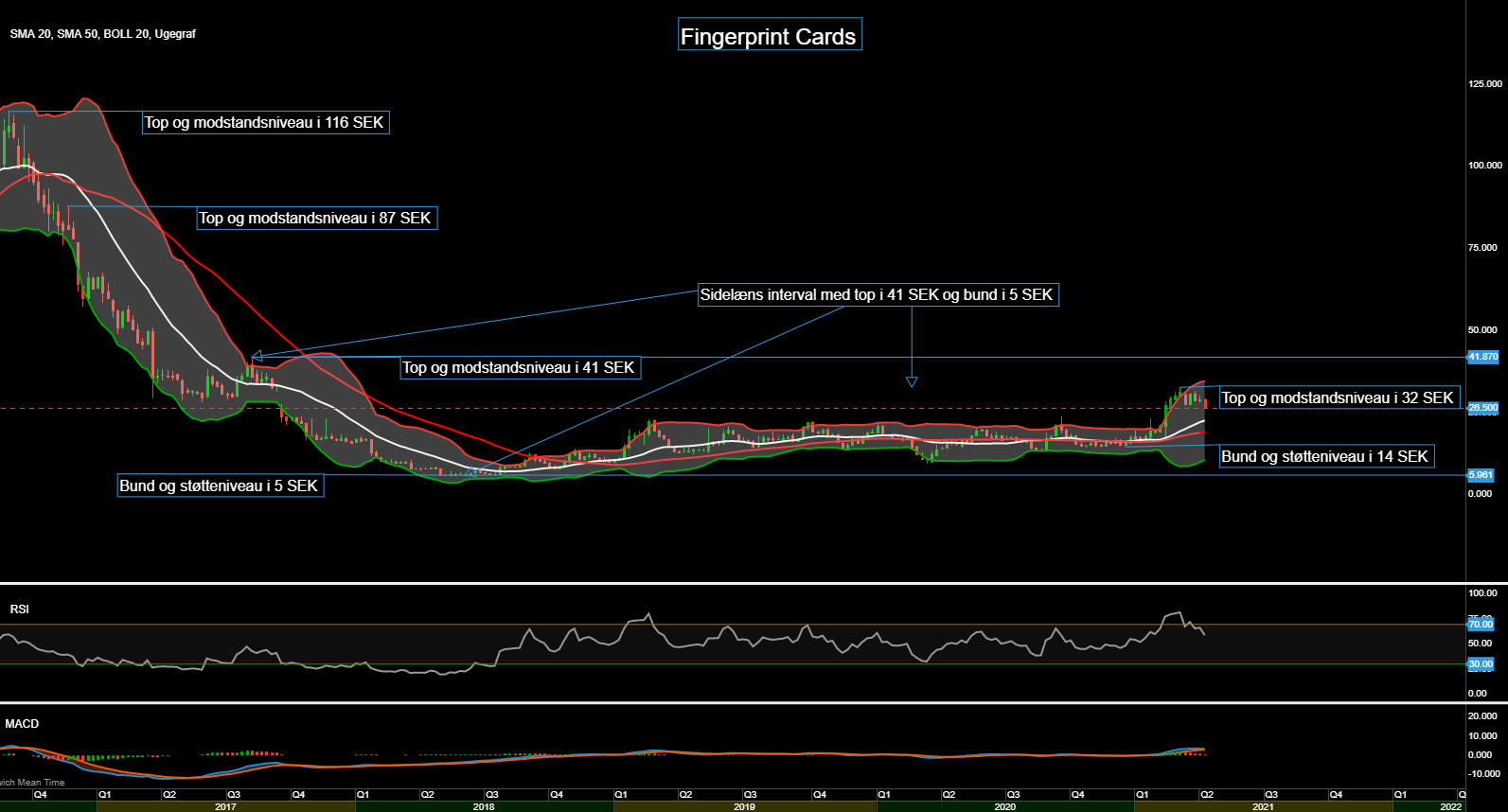Screen dimensions: 1508x812
Task: Click the 2019 year label on time axis
Action: tap(744, 806)
